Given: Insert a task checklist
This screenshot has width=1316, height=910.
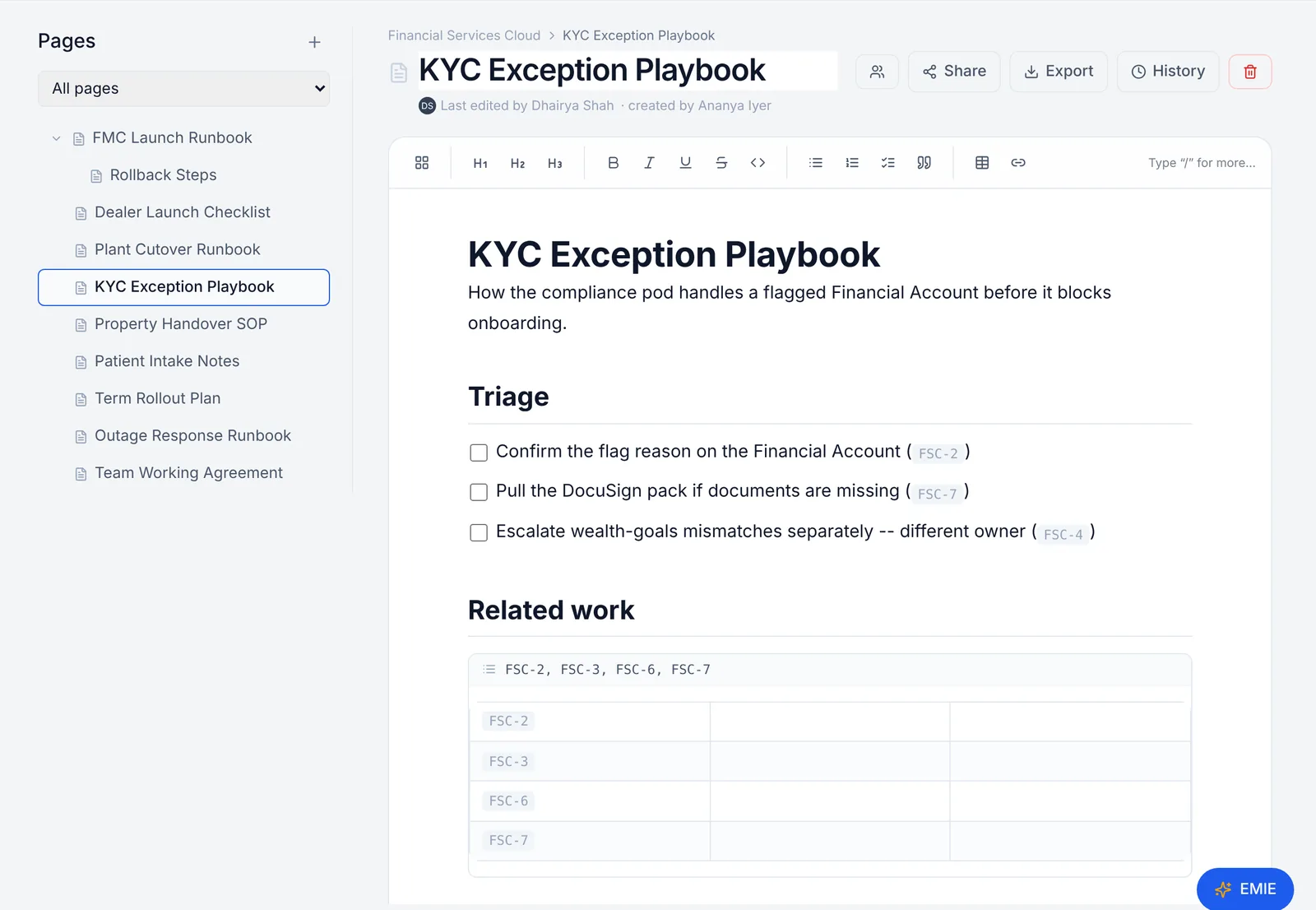Looking at the screenshot, I should 888,163.
